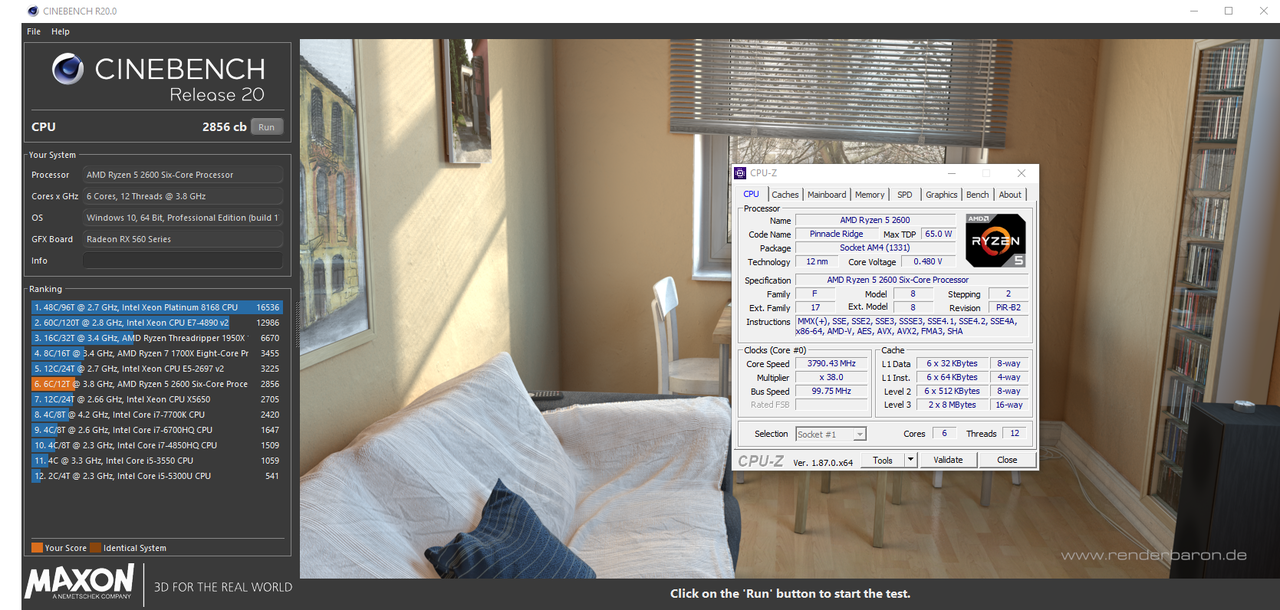Click the MAXON logo

coord(80,583)
